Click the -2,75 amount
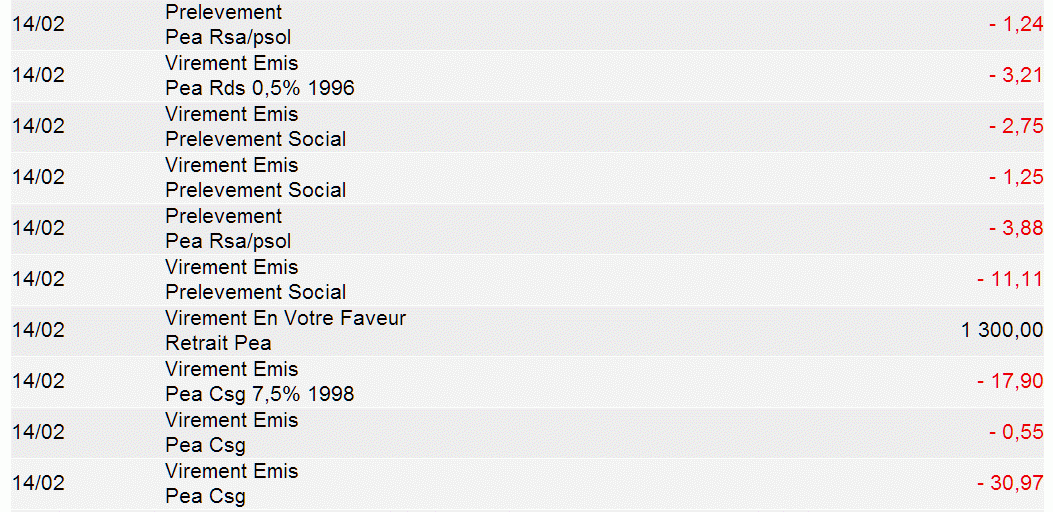 (1016, 127)
